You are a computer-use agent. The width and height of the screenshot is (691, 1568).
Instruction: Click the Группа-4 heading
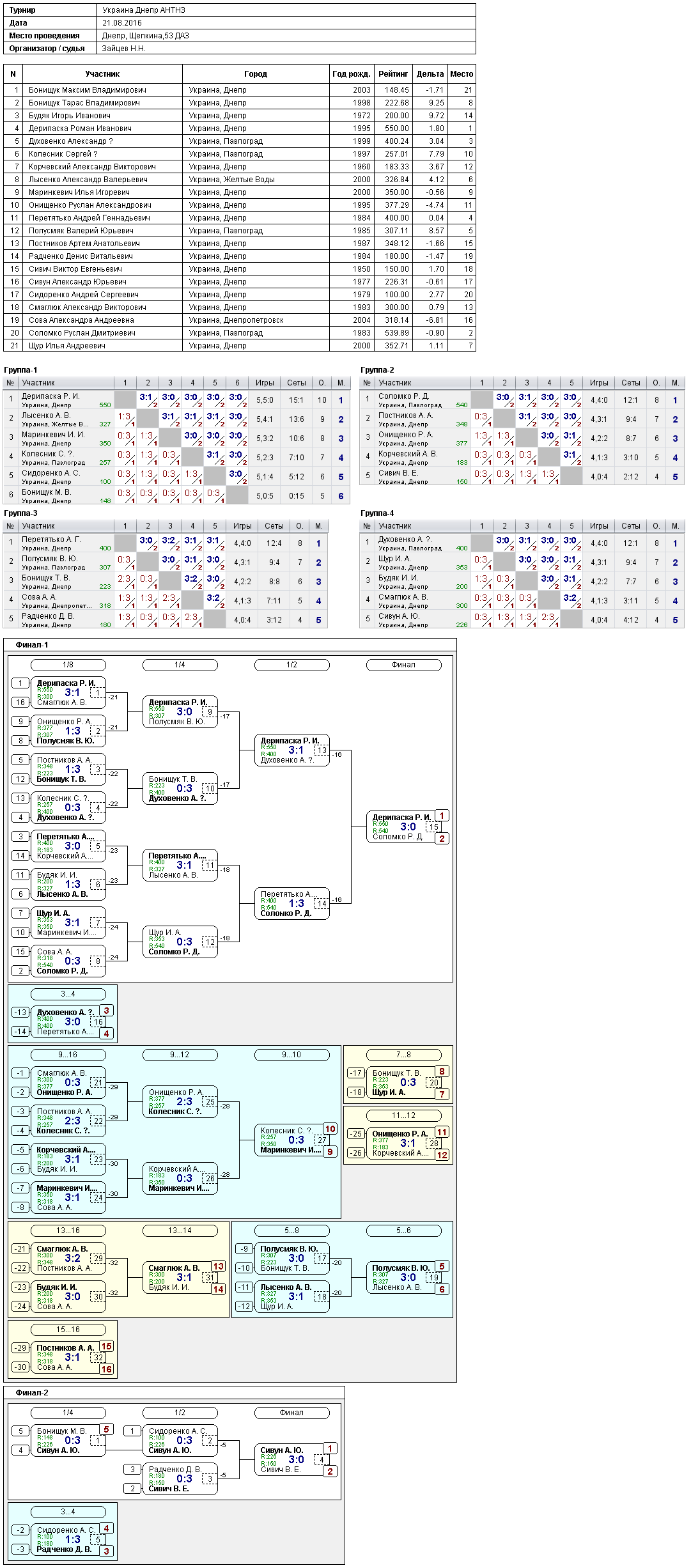tap(377, 513)
